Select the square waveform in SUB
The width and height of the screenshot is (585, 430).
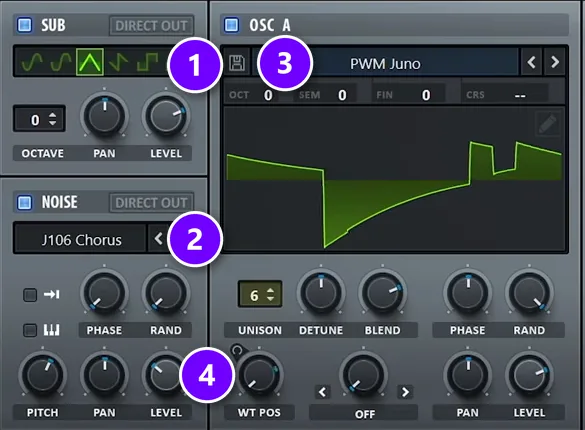[148, 62]
